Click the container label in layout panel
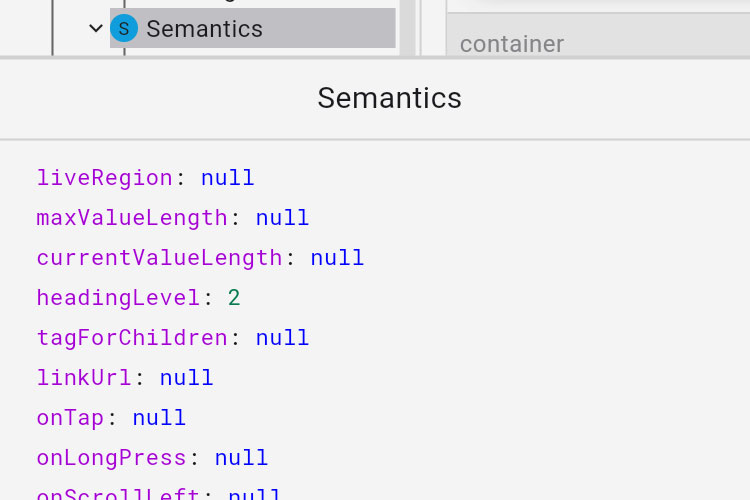Image resolution: width=750 pixels, height=500 pixels. coord(512,44)
